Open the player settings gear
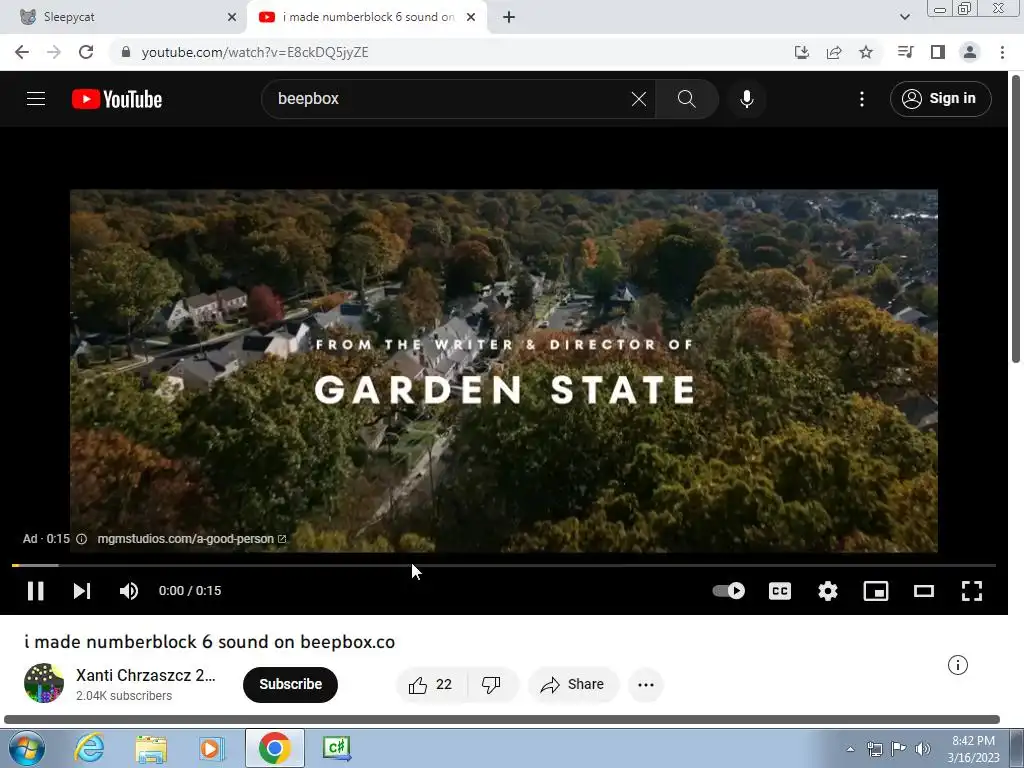1024x768 pixels. pyautogui.click(x=827, y=591)
